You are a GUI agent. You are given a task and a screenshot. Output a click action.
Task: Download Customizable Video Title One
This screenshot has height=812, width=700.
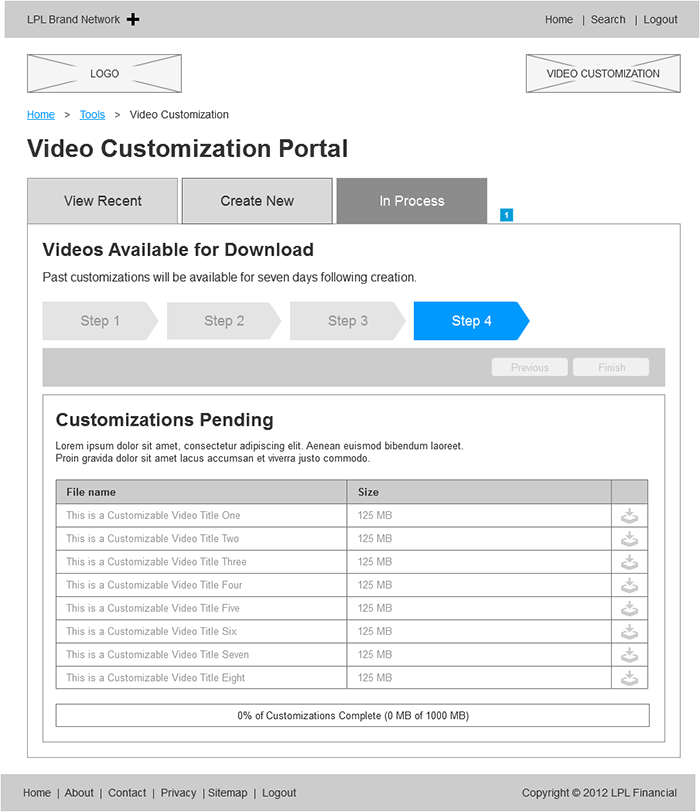point(629,516)
